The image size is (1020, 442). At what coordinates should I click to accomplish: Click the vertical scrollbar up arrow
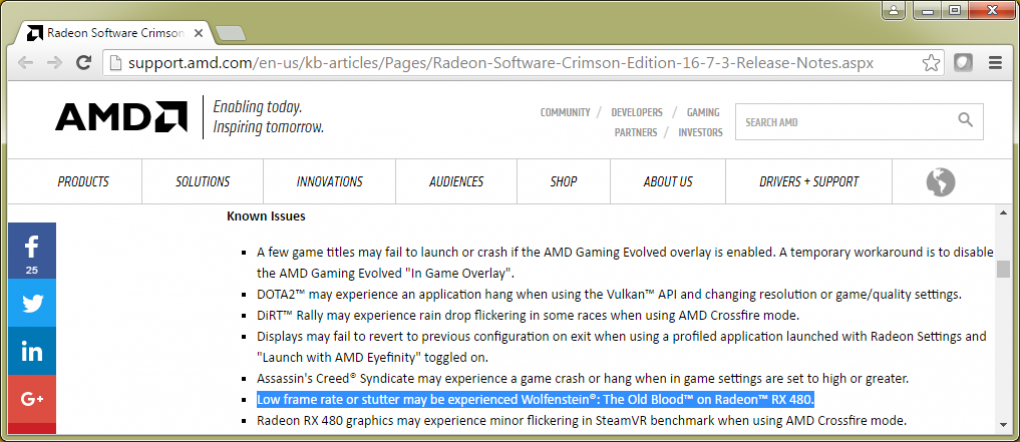tap(1004, 212)
